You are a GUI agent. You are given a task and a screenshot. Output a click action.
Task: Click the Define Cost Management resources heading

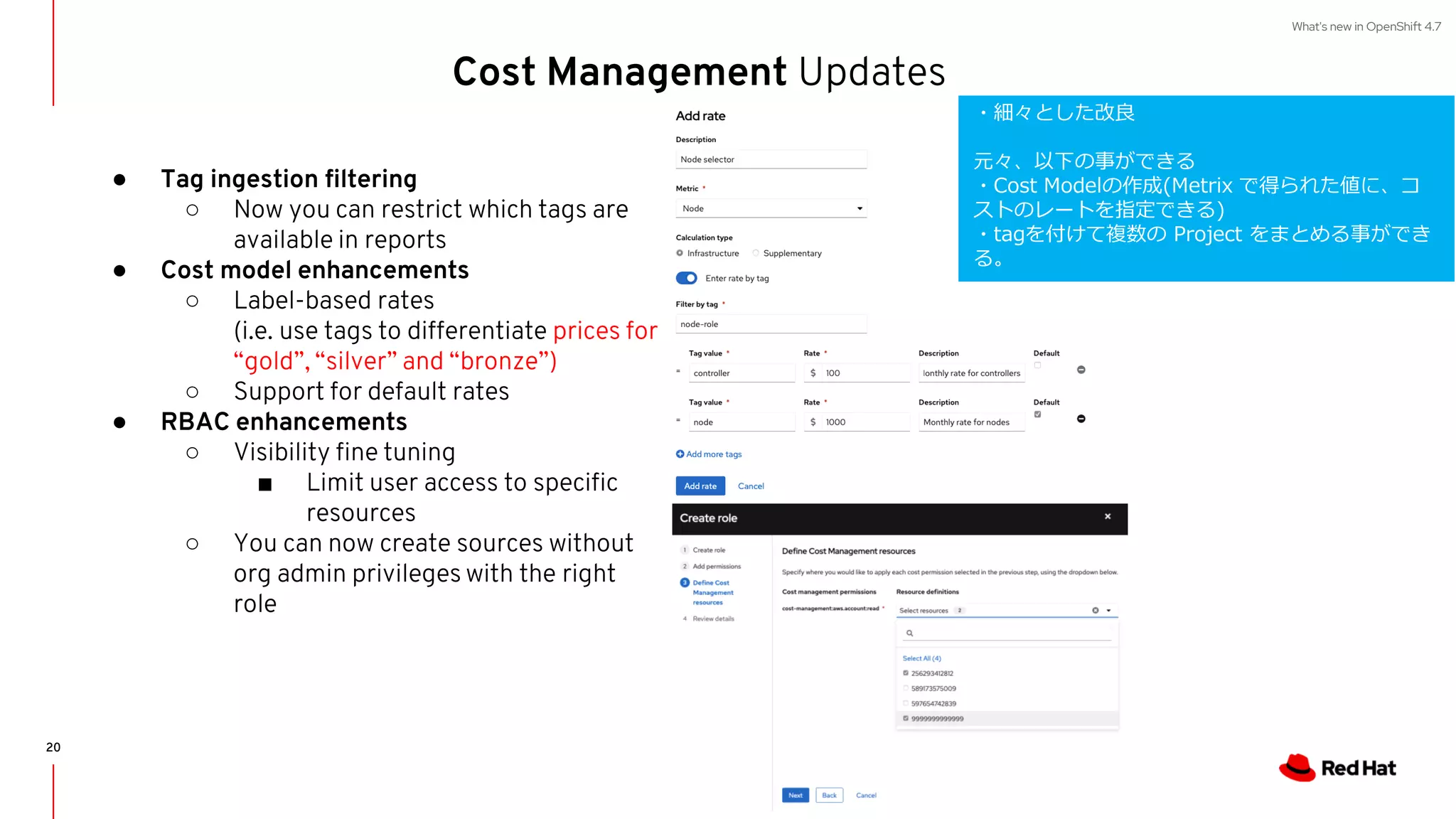848,551
